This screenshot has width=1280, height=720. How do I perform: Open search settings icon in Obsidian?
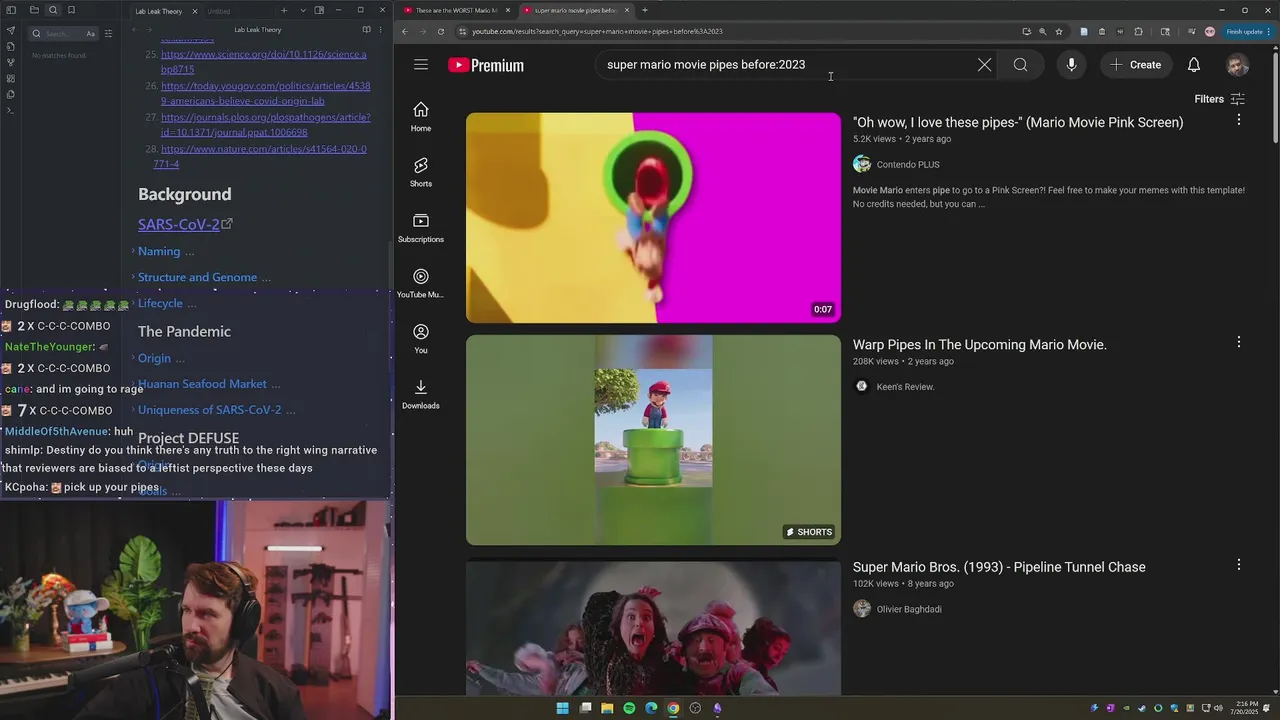108,33
